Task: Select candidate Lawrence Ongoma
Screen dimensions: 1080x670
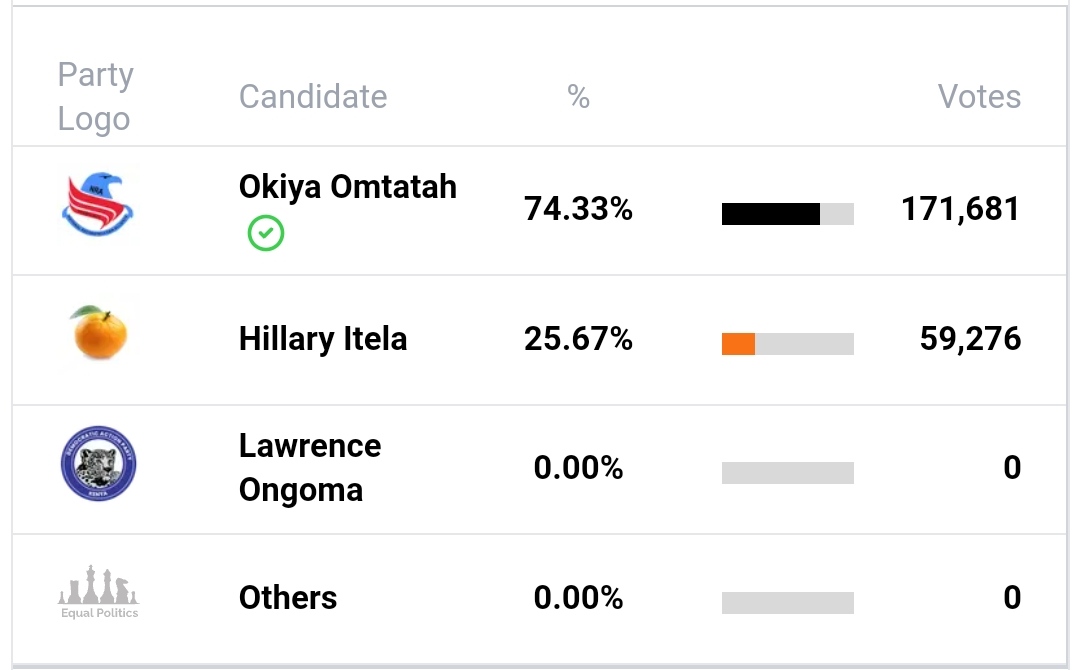Action: coord(309,467)
